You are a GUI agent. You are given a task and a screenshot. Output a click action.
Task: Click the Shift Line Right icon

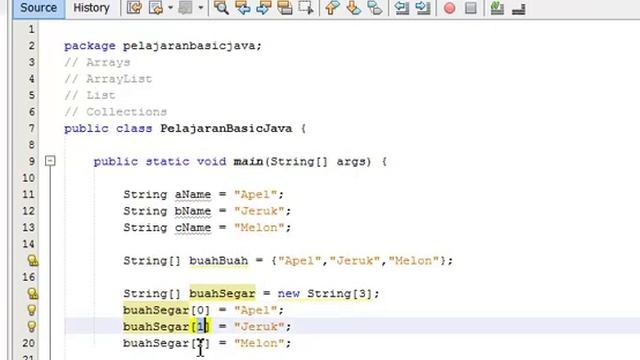pos(423,8)
